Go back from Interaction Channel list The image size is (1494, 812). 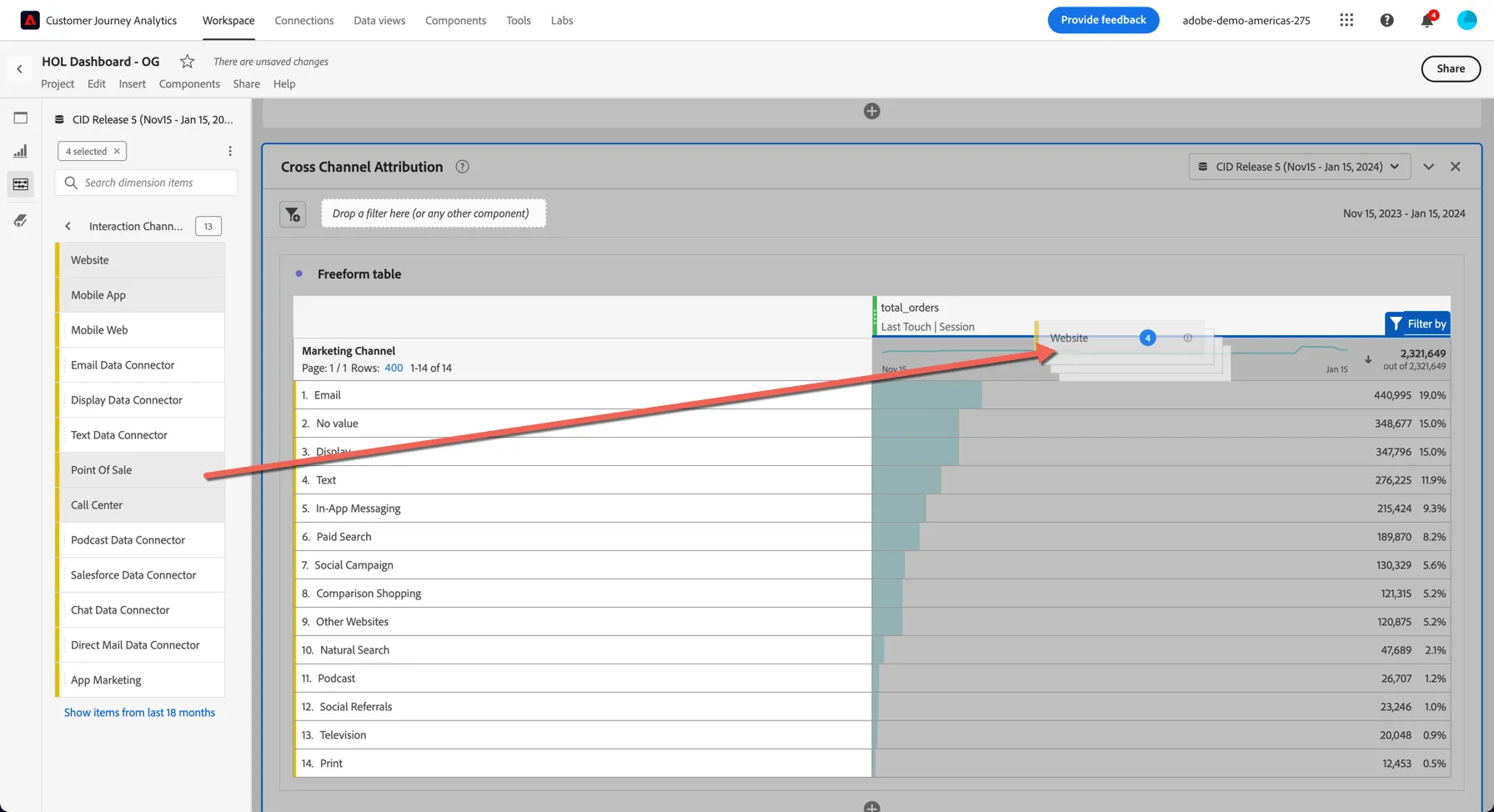pos(68,226)
